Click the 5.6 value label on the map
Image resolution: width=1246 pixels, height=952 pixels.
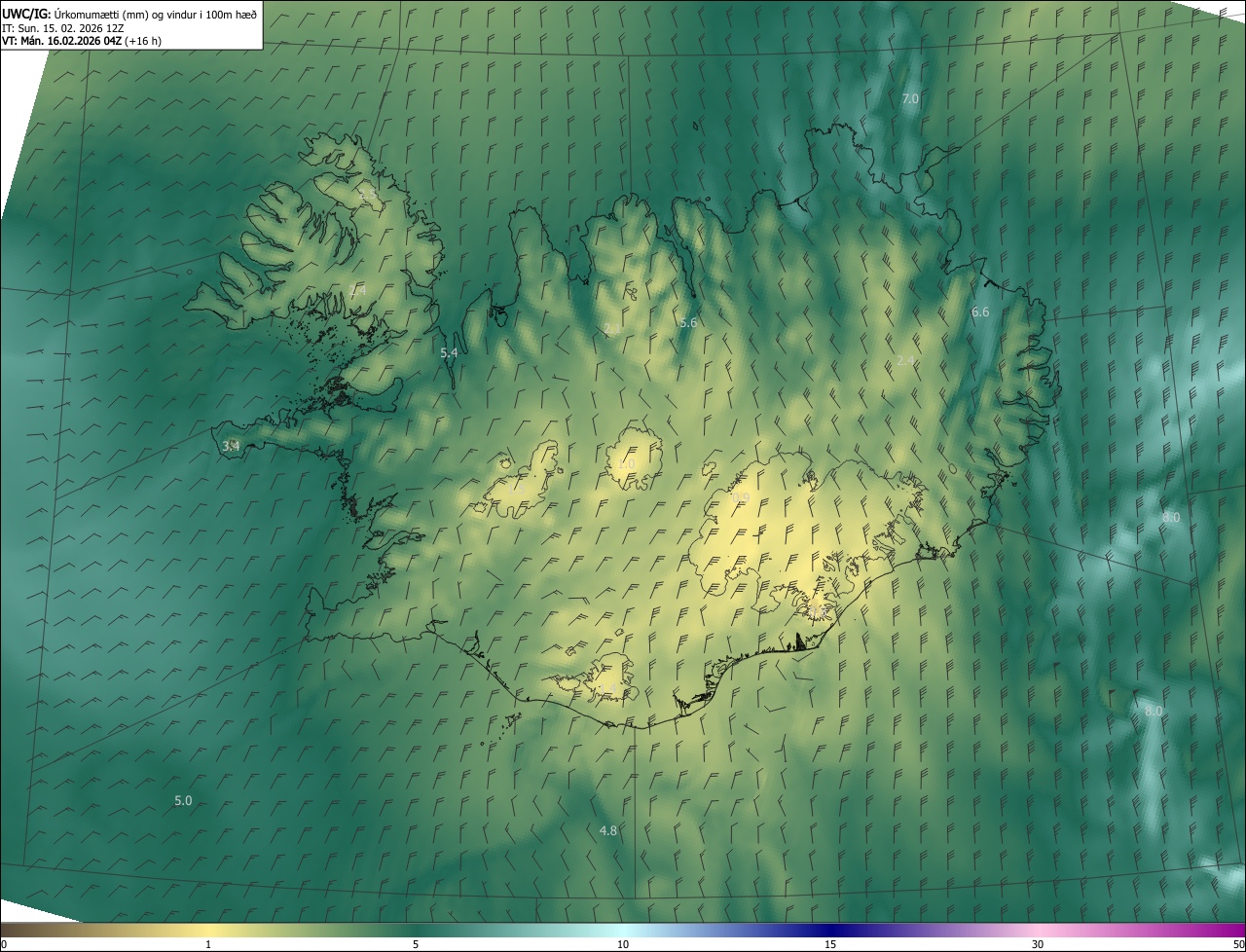coord(688,323)
